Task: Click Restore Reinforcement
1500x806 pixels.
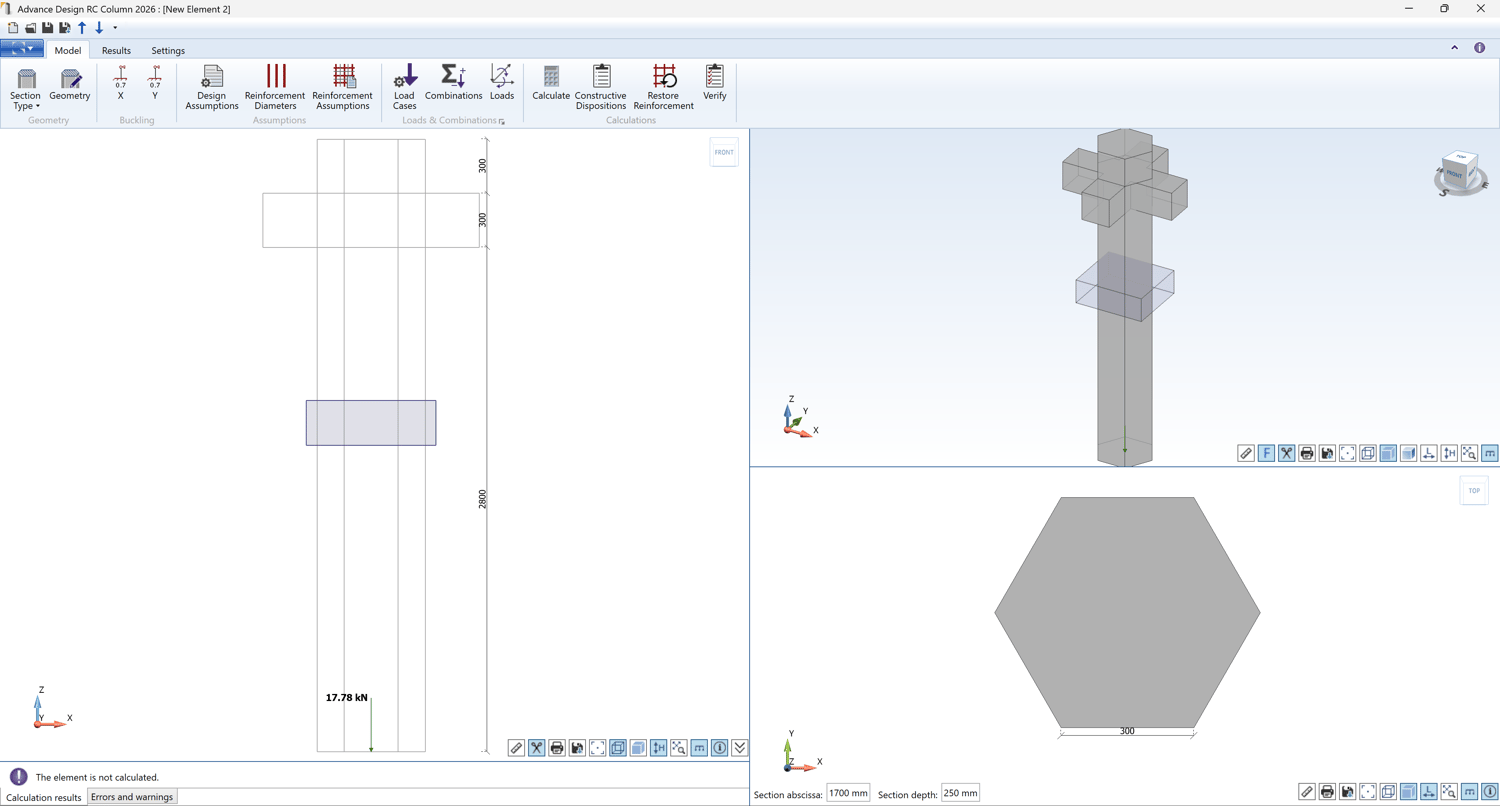Action: (663, 87)
